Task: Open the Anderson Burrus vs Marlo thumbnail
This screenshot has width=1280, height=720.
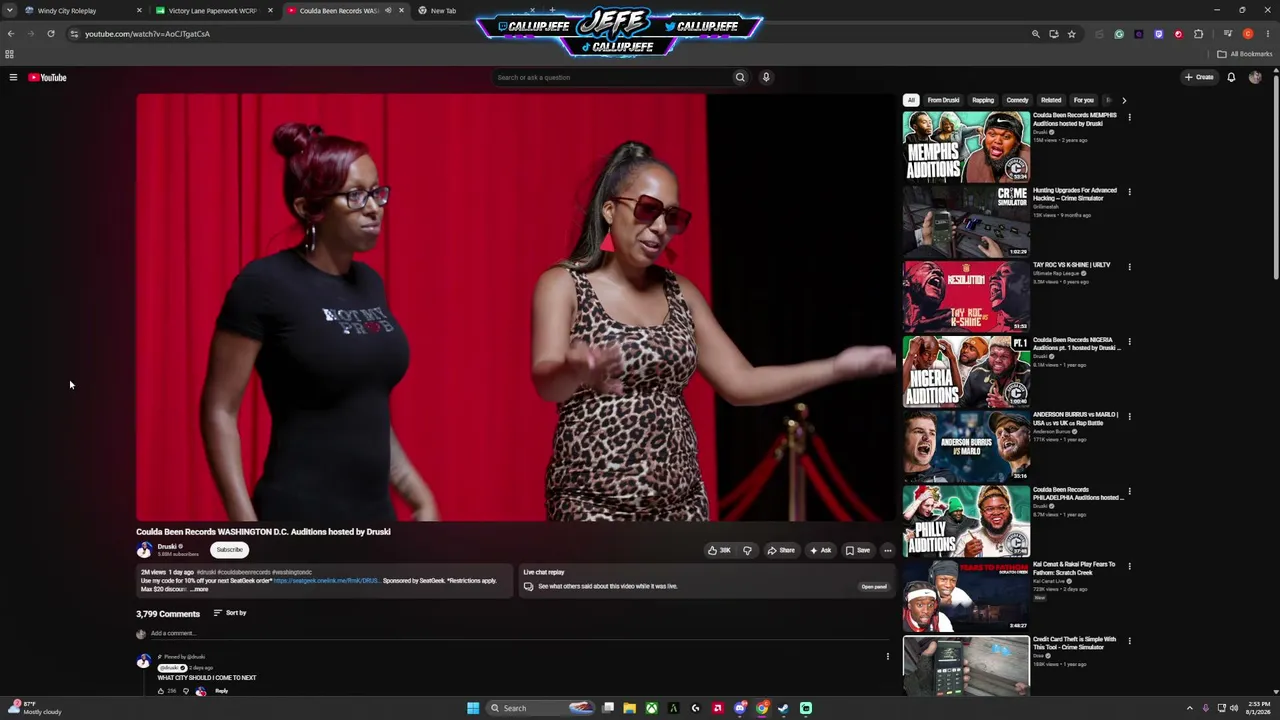Action: pos(966,446)
